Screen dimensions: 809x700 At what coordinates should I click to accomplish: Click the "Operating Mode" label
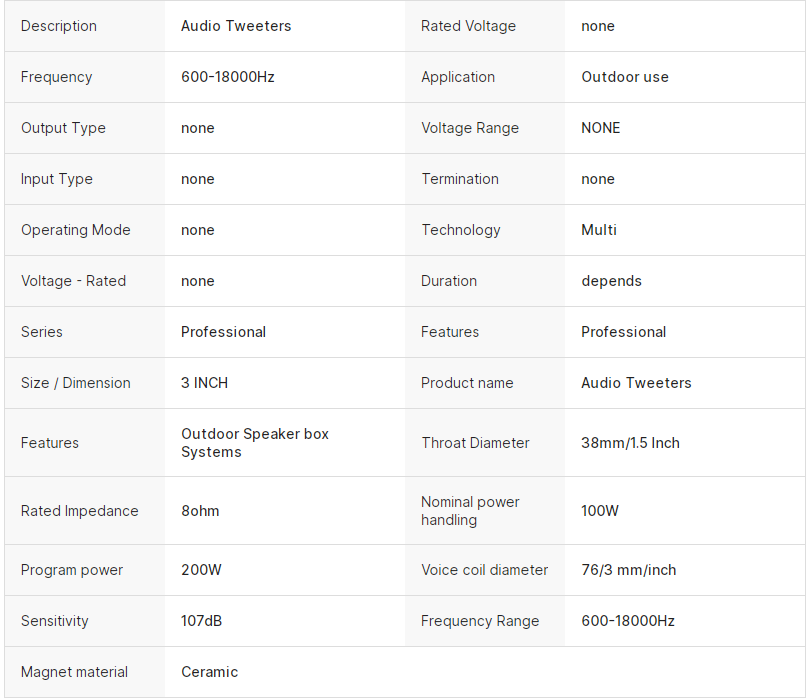[x=76, y=230]
